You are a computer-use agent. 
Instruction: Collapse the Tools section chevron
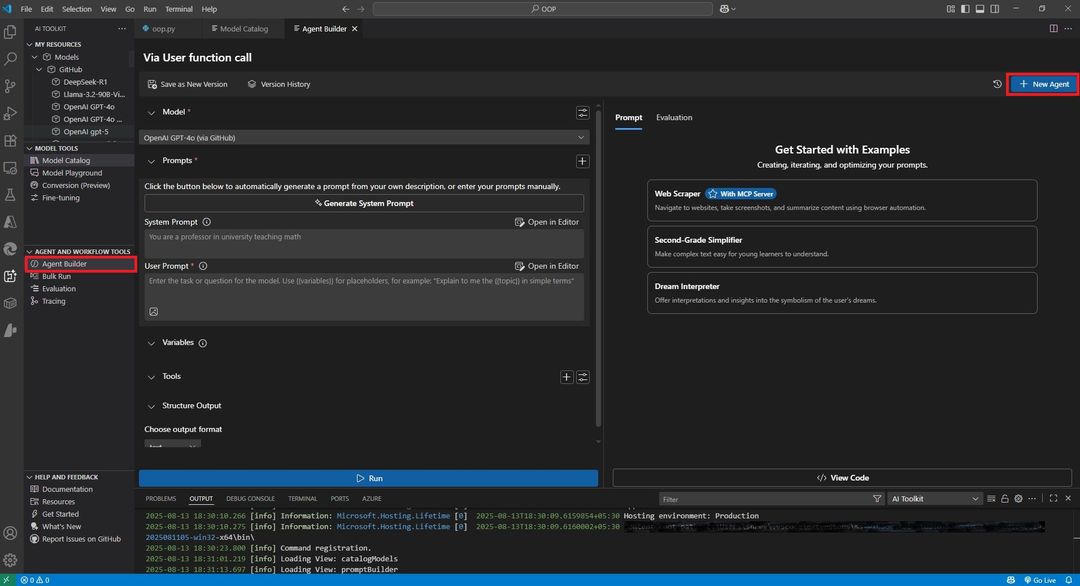tap(152, 377)
